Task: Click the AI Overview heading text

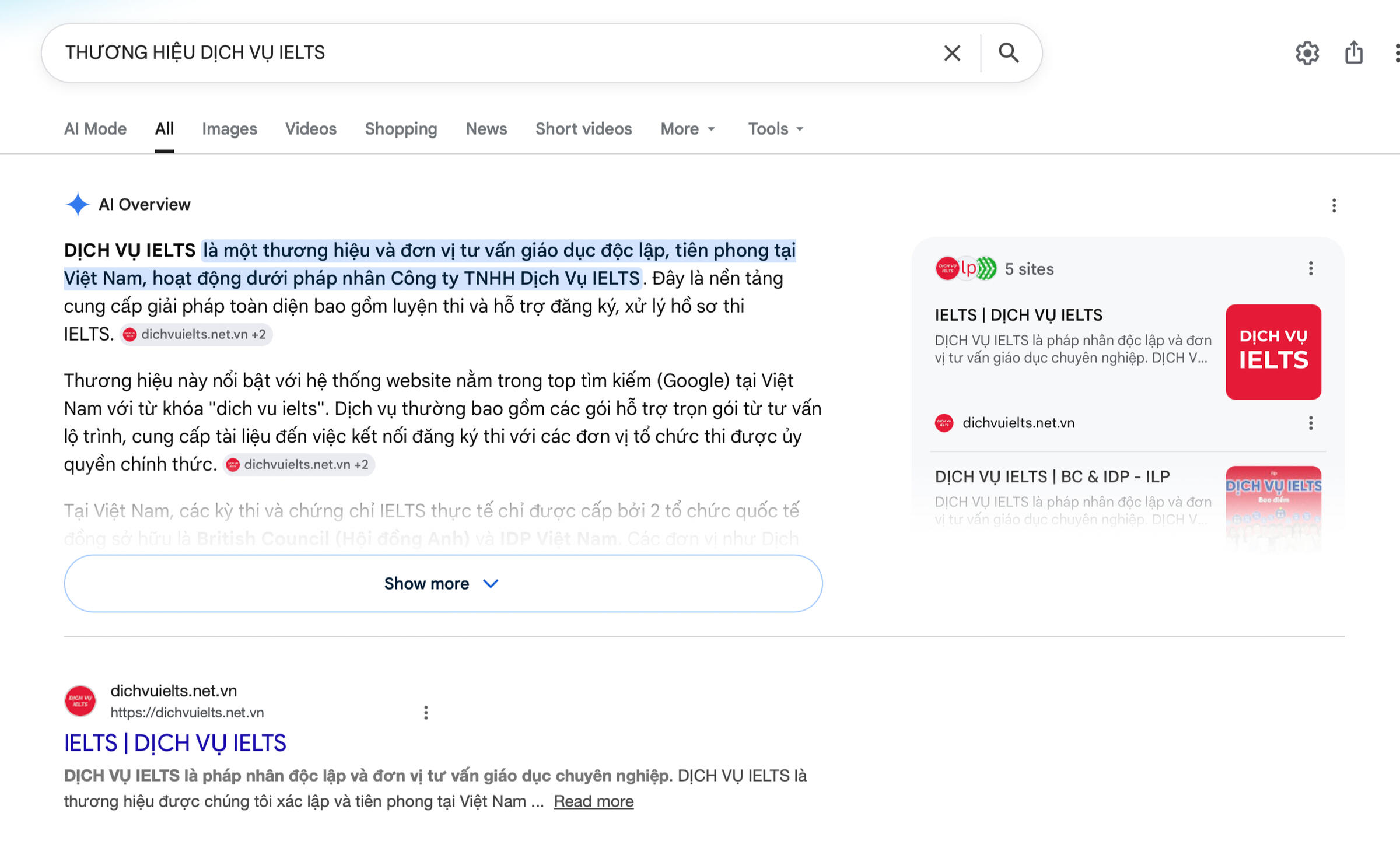Action: pos(145,205)
